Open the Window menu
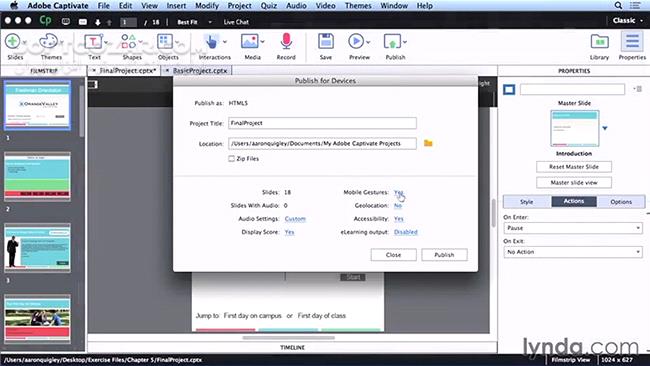This screenshot has height=366, width=650. point(394,5)
